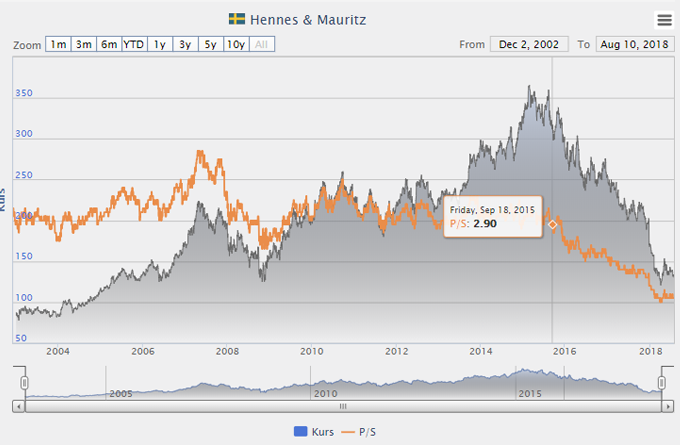This screenshot has height=445, width=680.
Task: Grab the left navigator range handle
Action: [25, 383]
